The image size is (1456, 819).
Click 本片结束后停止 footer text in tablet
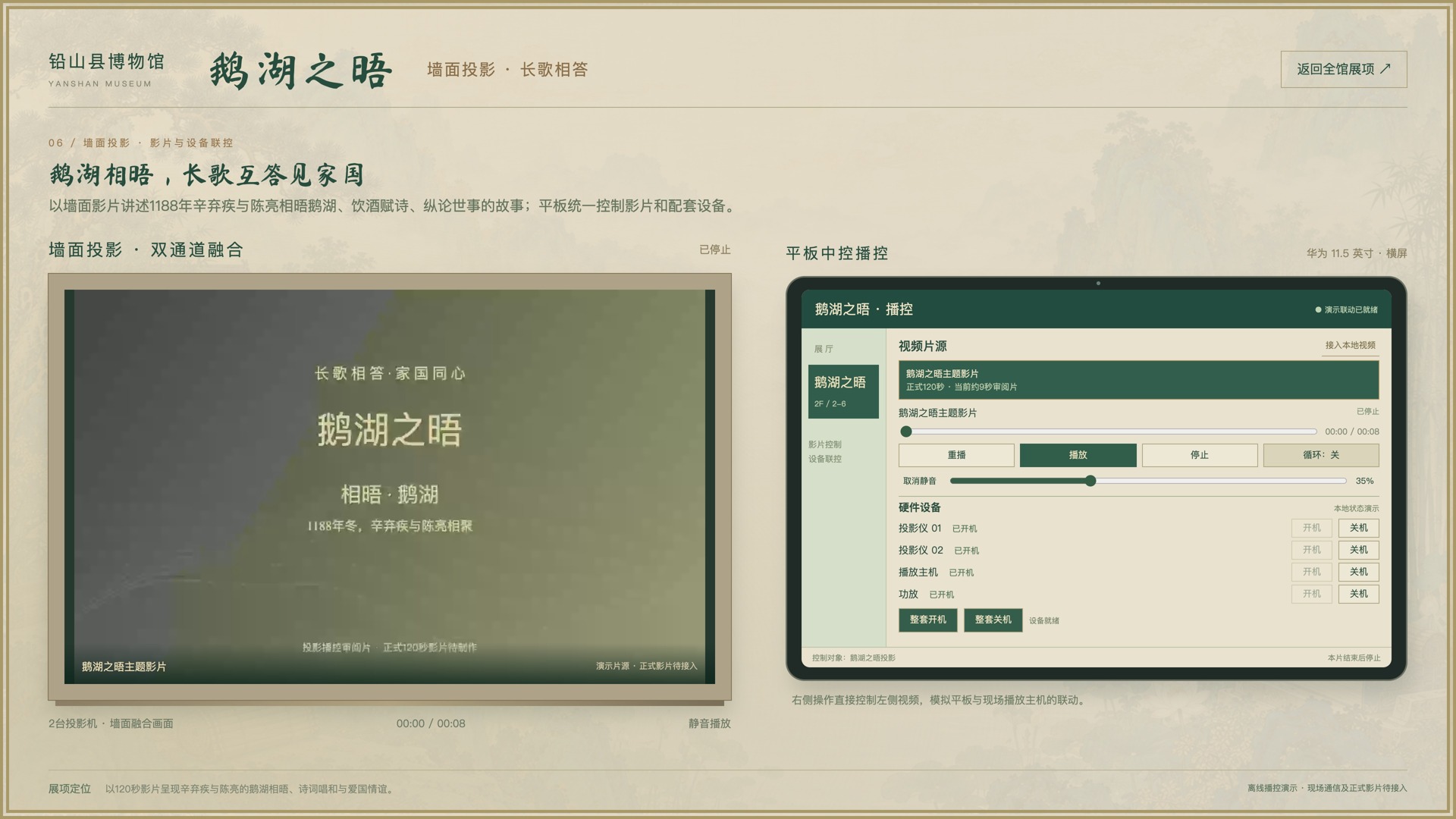1354,657
